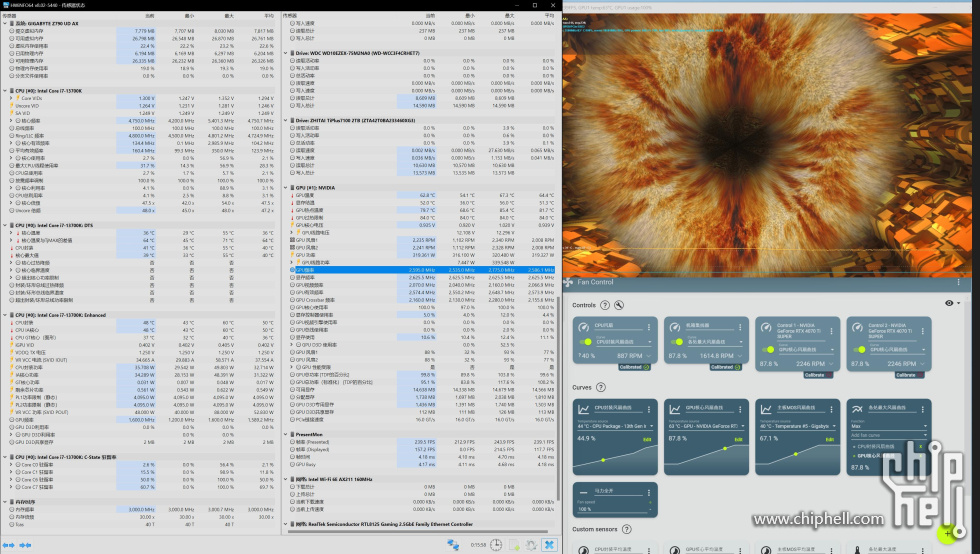Toggle the 1614.8 RPM control's enable switch
This screenshot has height=554, width=980.
(x=677, y=342)
